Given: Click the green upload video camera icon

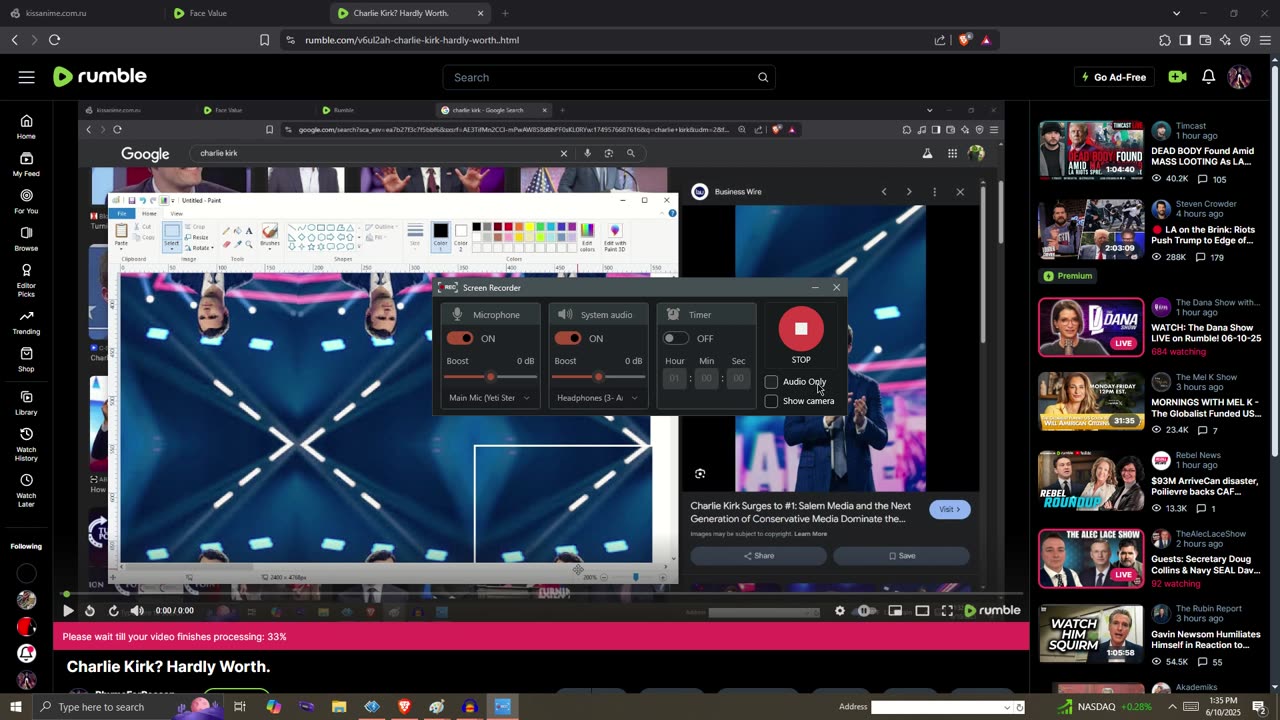Looking at the screenshot, I should point(1177,77).
